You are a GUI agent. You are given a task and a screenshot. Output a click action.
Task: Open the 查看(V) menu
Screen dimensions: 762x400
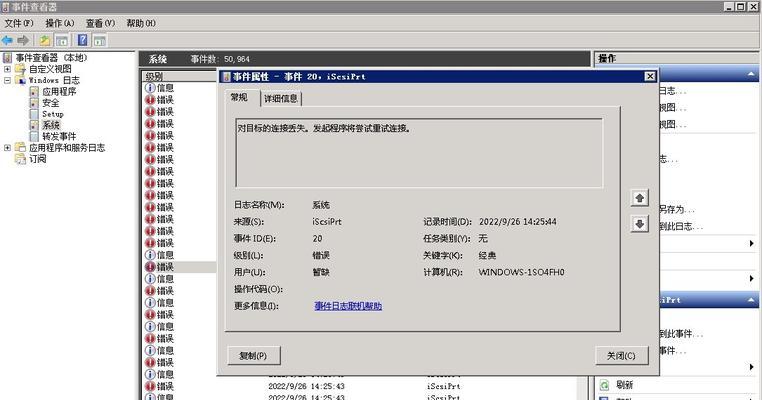coord(101,23)
